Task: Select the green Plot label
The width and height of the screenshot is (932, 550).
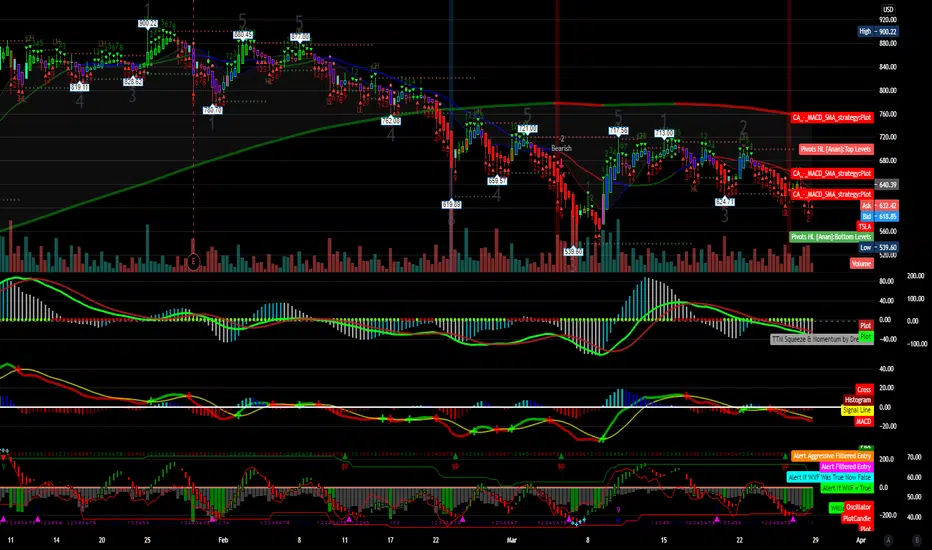Action: click(x=865, y=336)
